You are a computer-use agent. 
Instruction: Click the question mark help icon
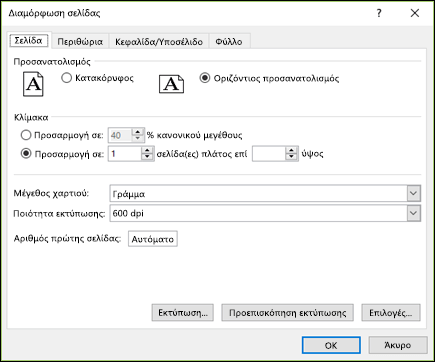(x=379, y=13)
